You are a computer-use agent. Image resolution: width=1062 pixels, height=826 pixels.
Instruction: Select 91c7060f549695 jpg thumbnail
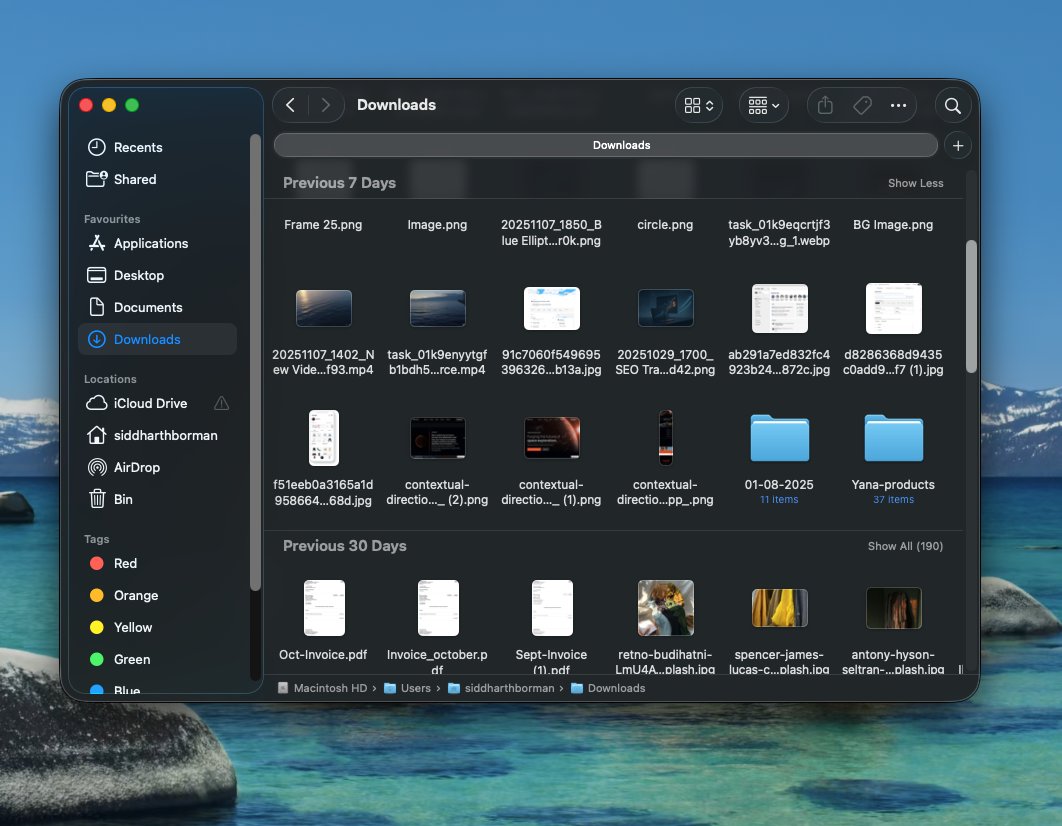tap(552, 308)
